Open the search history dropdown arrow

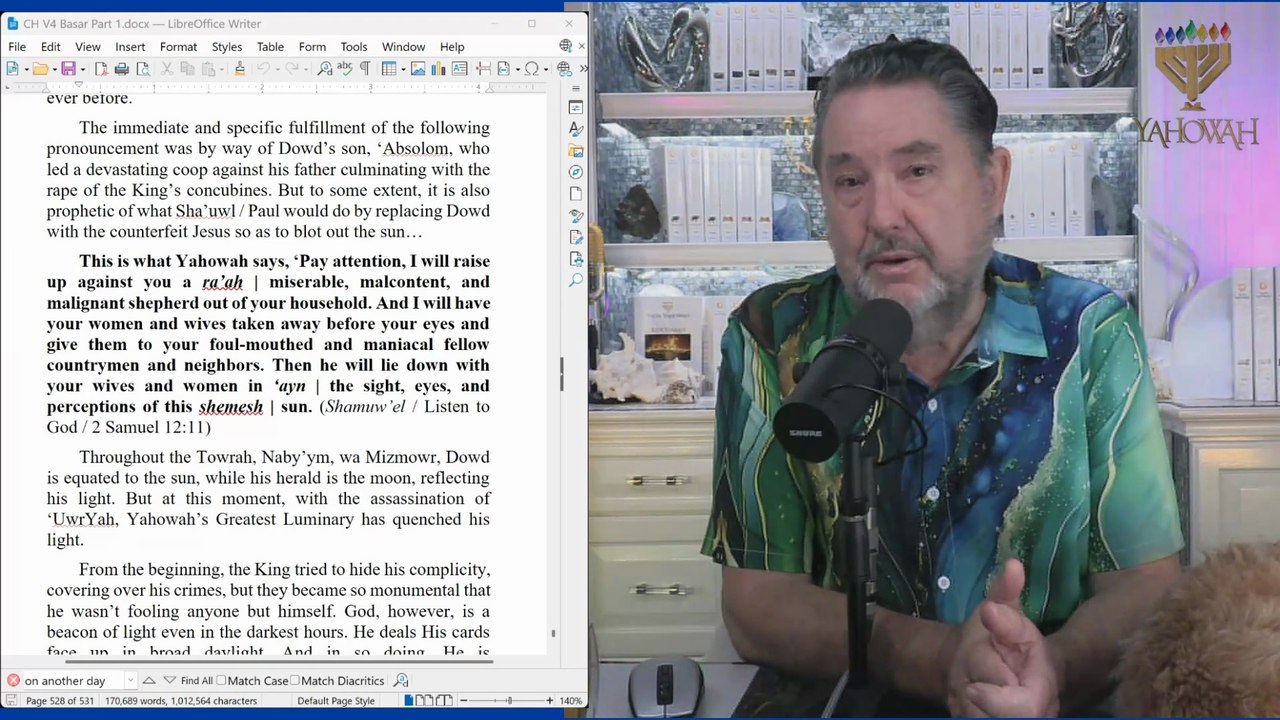130,680
